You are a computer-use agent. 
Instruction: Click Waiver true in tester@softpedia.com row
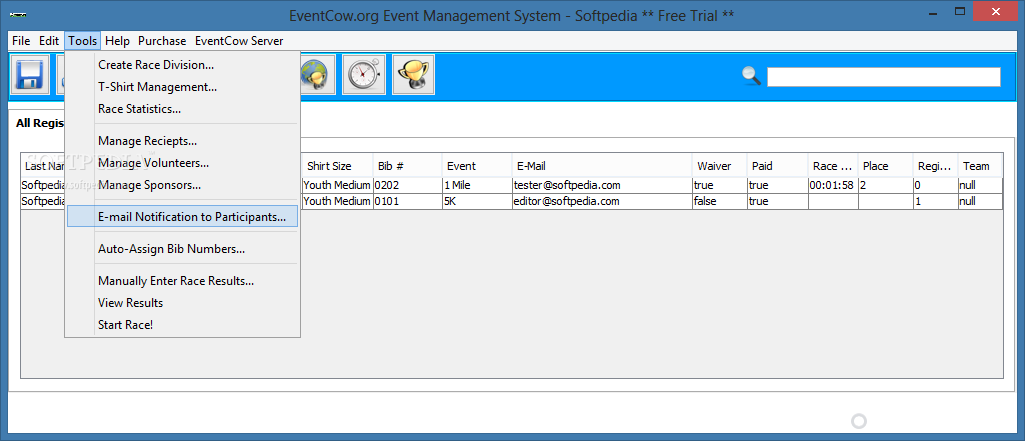(x=720, y=185)
